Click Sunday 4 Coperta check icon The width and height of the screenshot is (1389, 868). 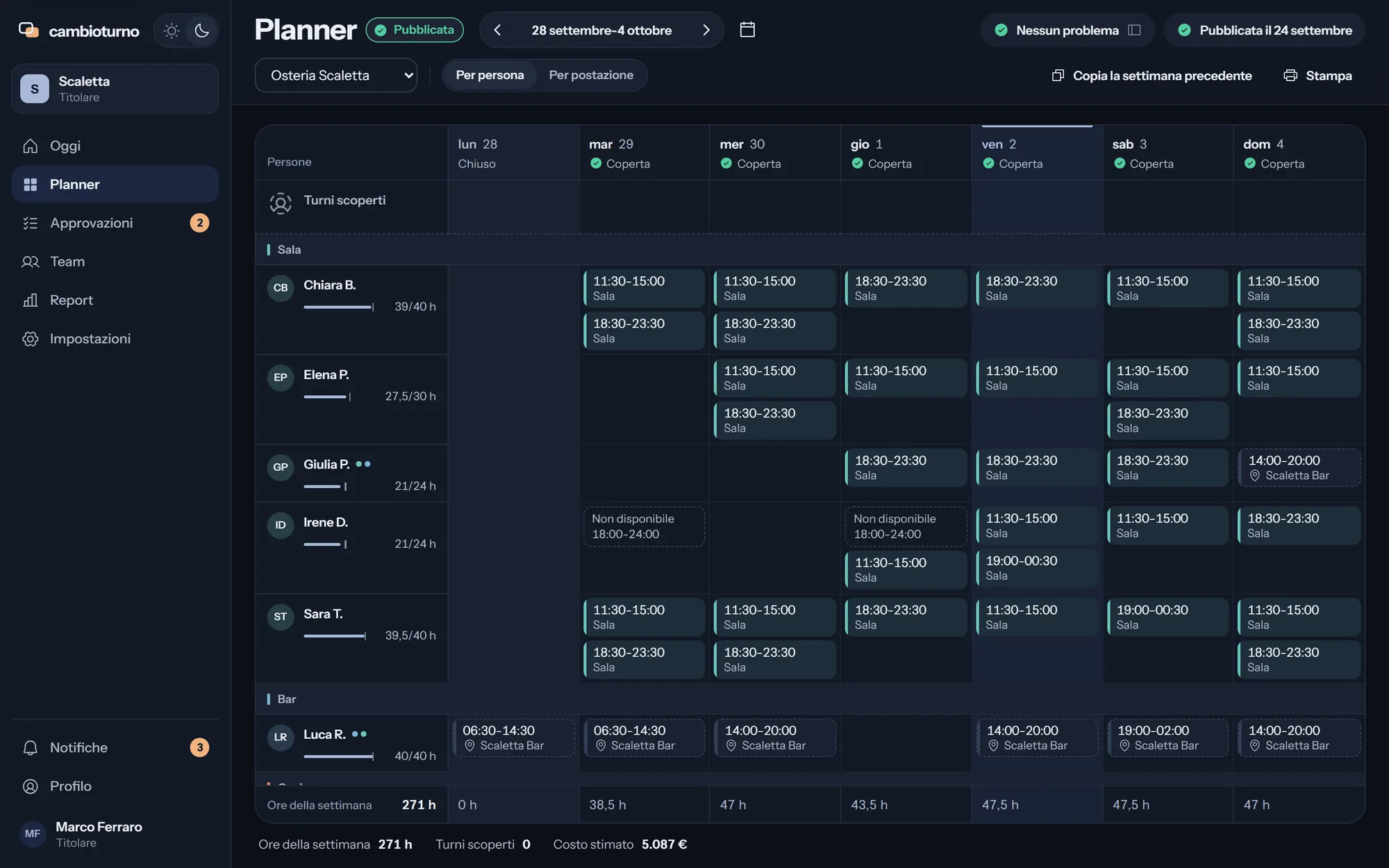coord(1250,164)
